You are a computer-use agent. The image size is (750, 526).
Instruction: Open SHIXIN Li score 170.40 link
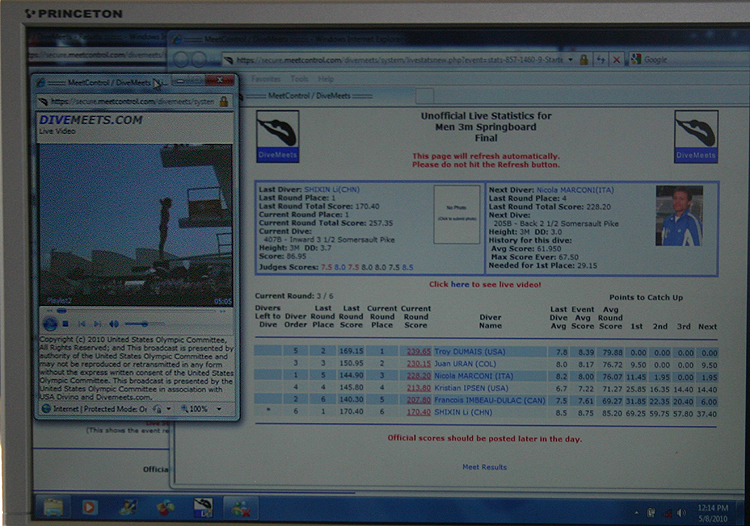point(419,412)
